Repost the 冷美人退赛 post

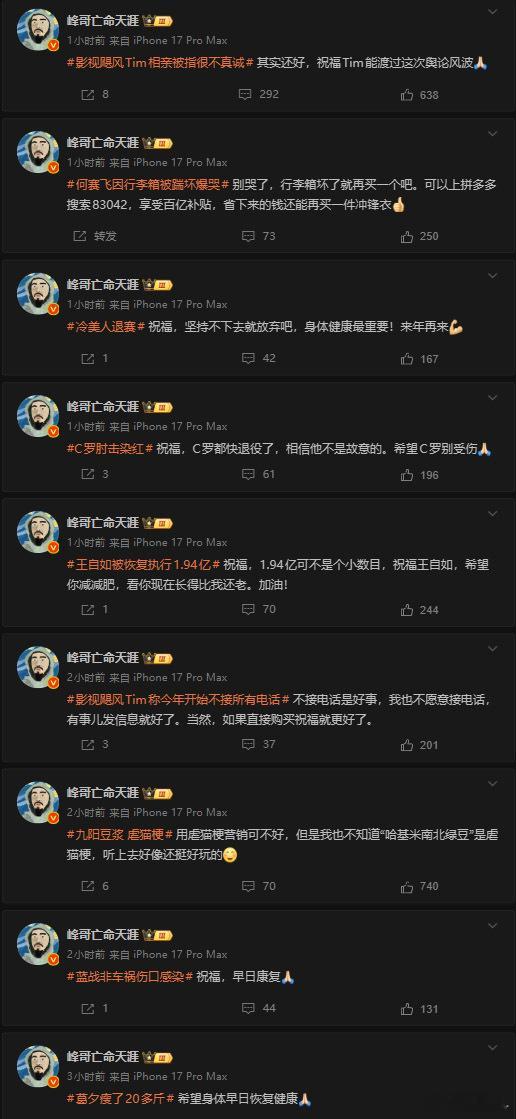coord(94,358)
